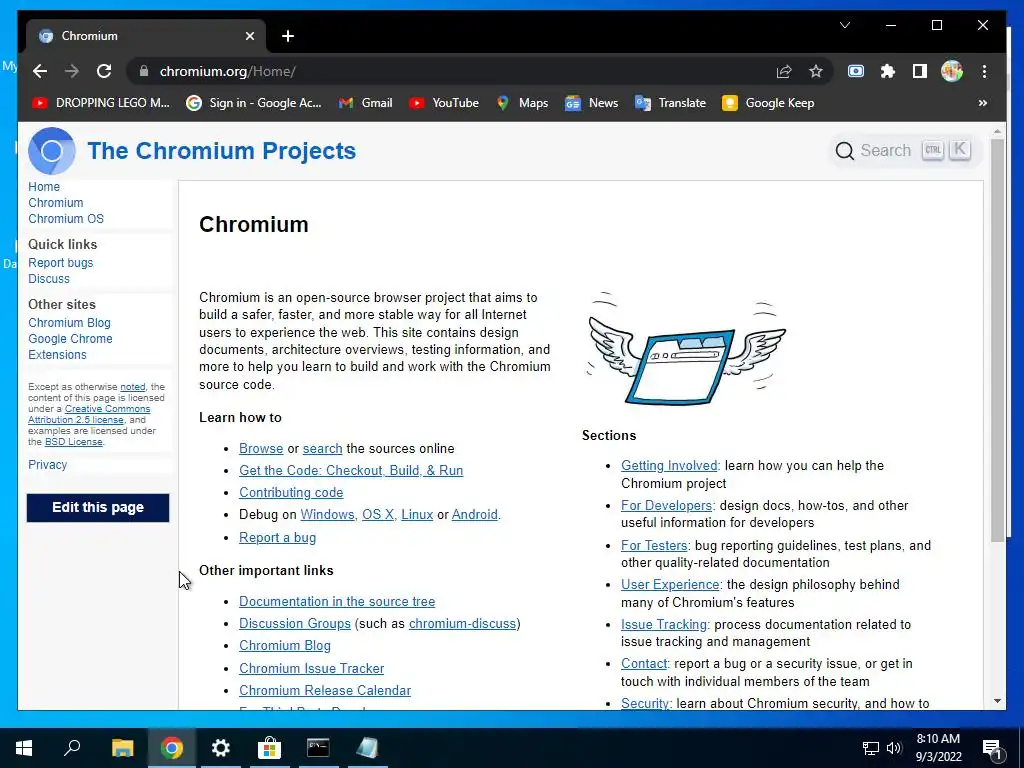Click the Chromium logo in page header

[x=52, y=151]
